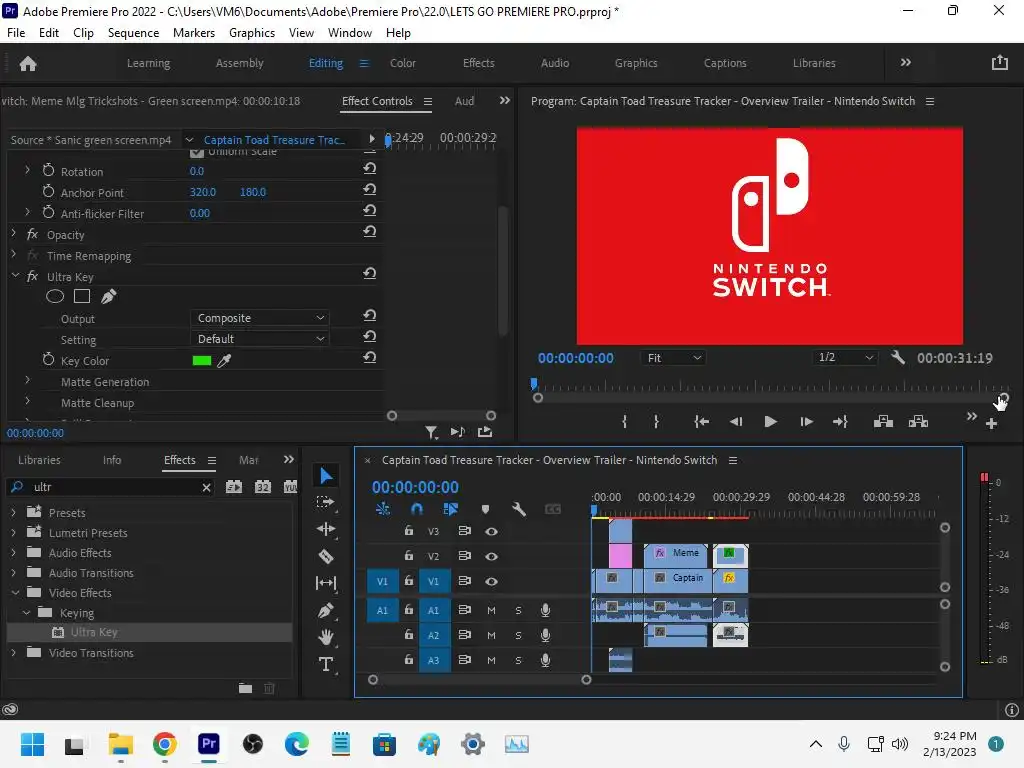Open Program Monitor button editor plus

click(991, 424)
